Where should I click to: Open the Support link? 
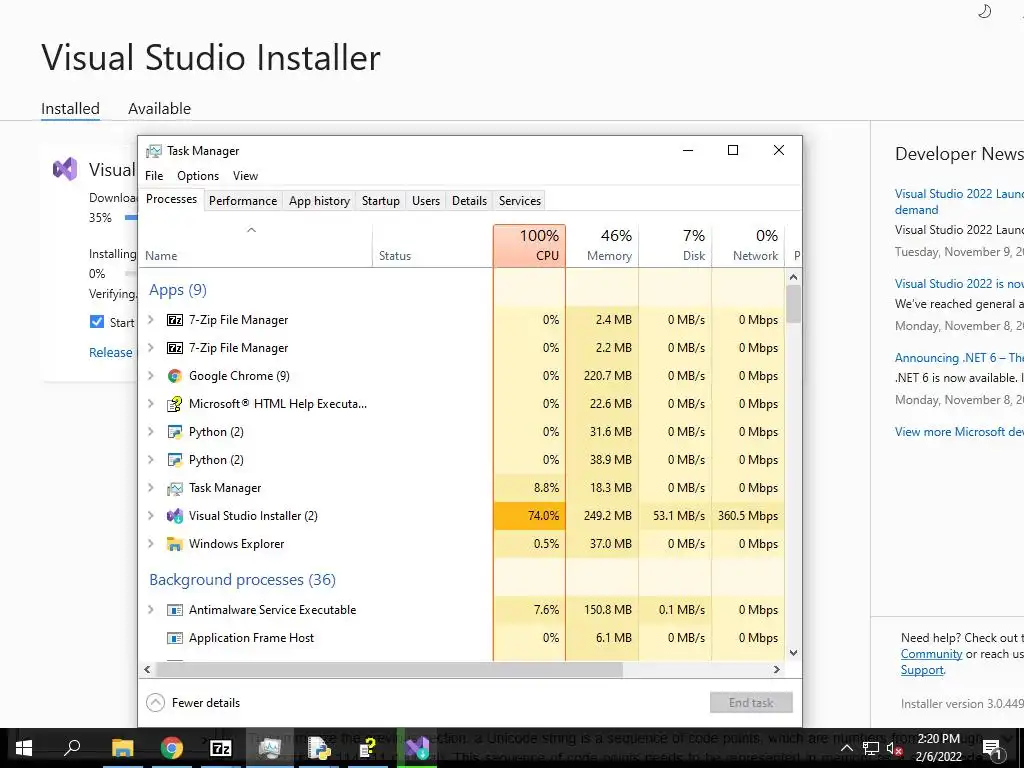click(922, 670)
